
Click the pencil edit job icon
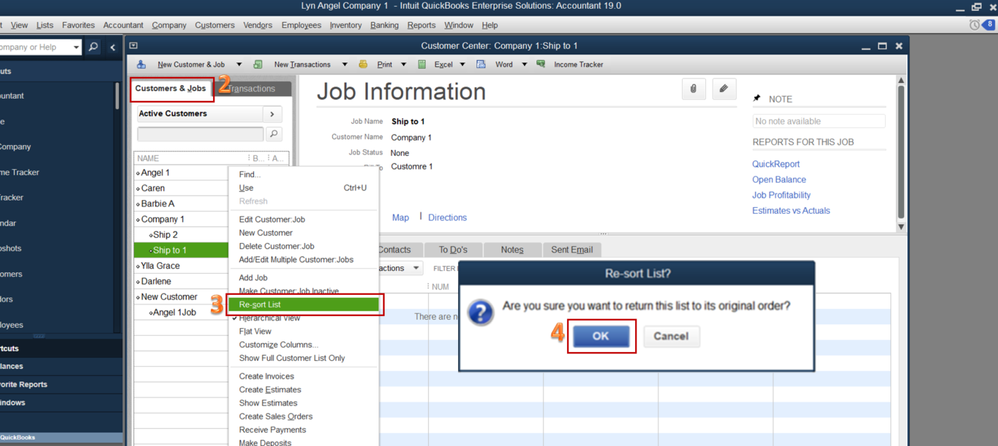[x=724, y=90]
